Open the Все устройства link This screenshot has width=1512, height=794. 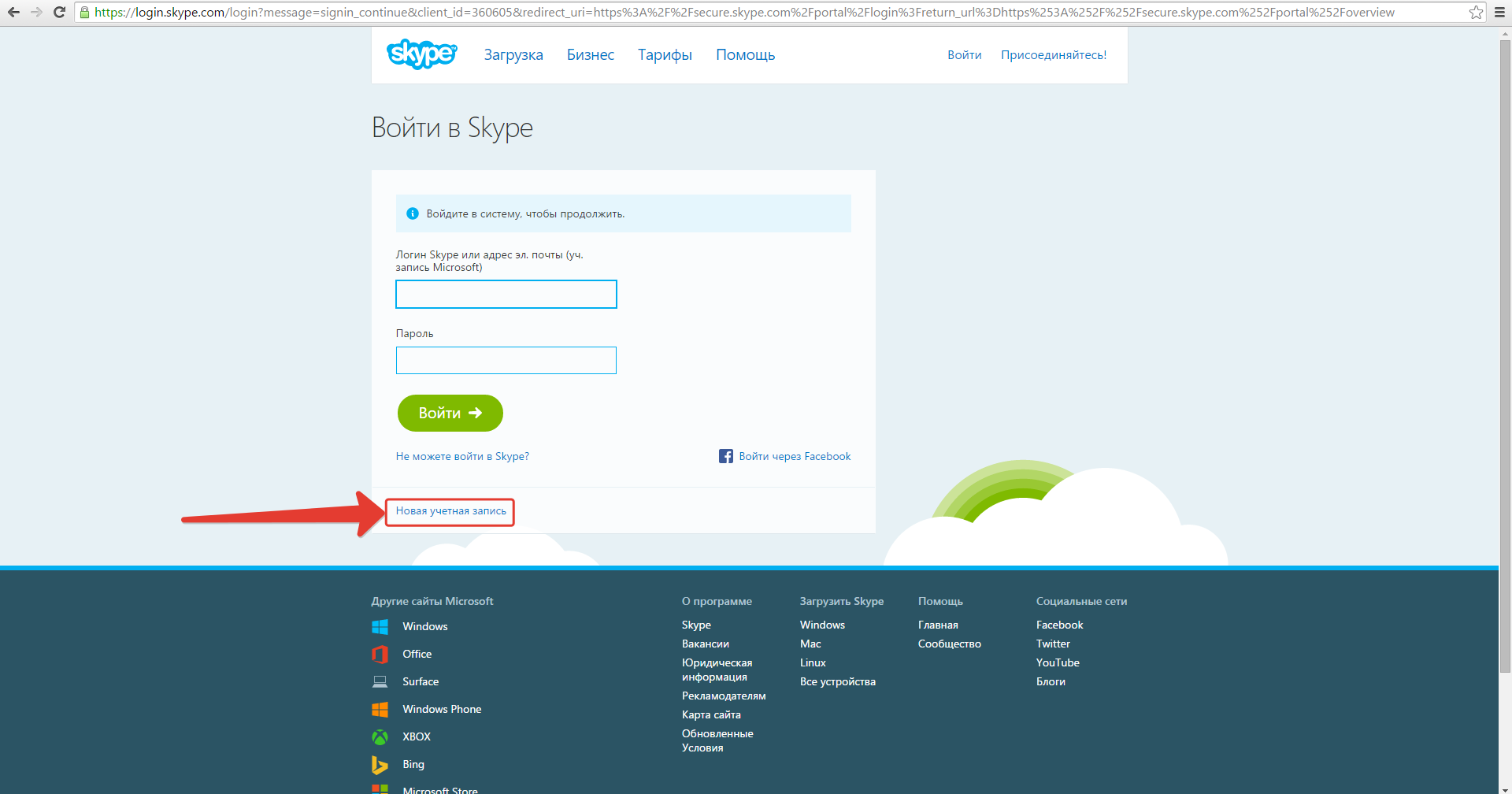pyautogui.click(x=838, y=681)
